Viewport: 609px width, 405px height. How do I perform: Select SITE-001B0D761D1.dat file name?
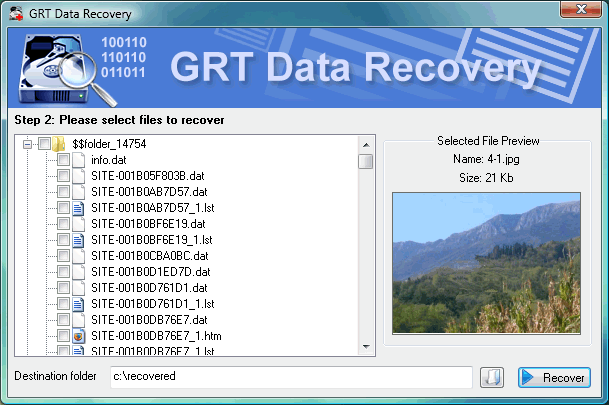point(149,288)
